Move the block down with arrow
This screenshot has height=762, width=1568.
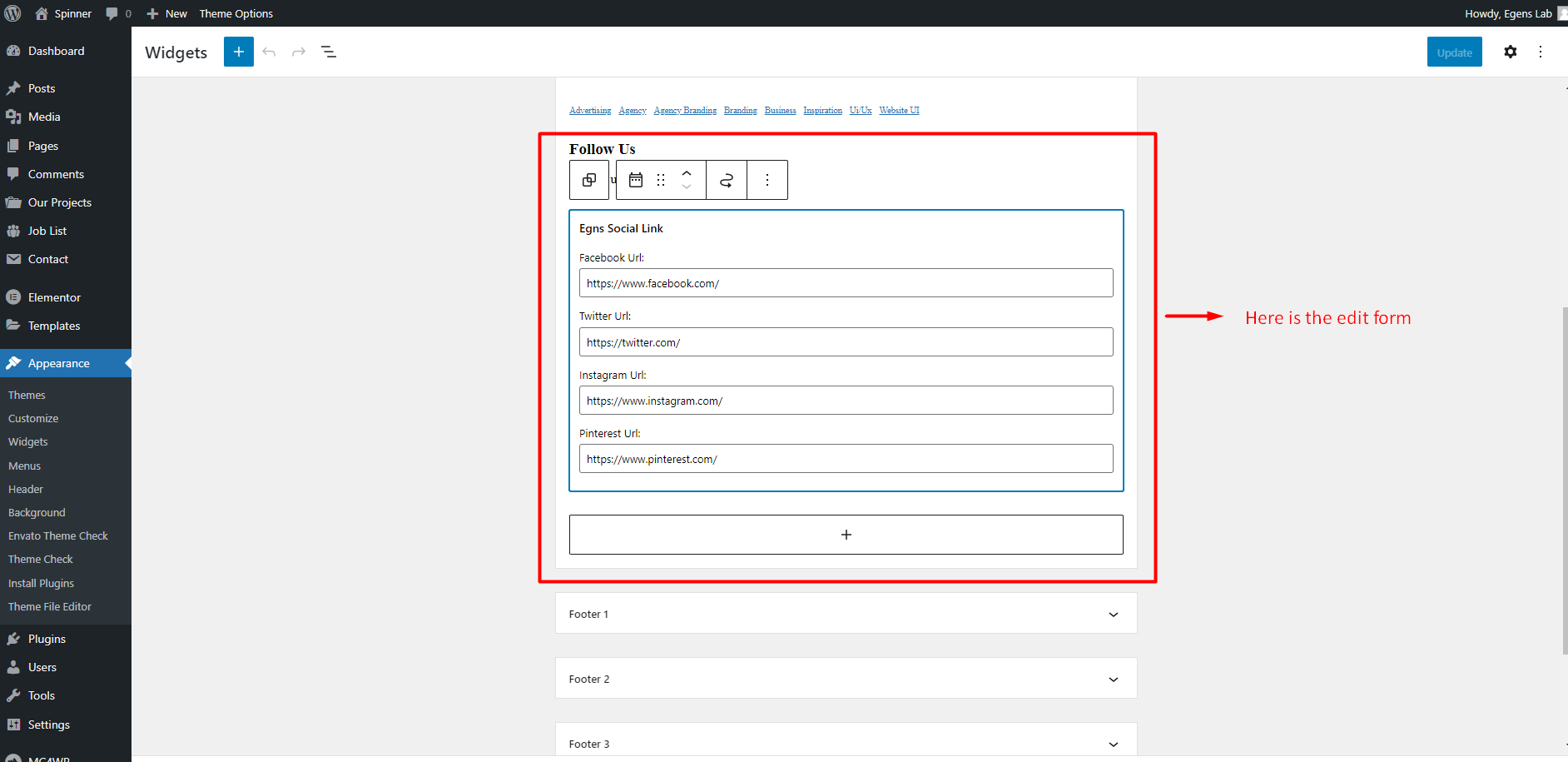(x=687, y=187)
